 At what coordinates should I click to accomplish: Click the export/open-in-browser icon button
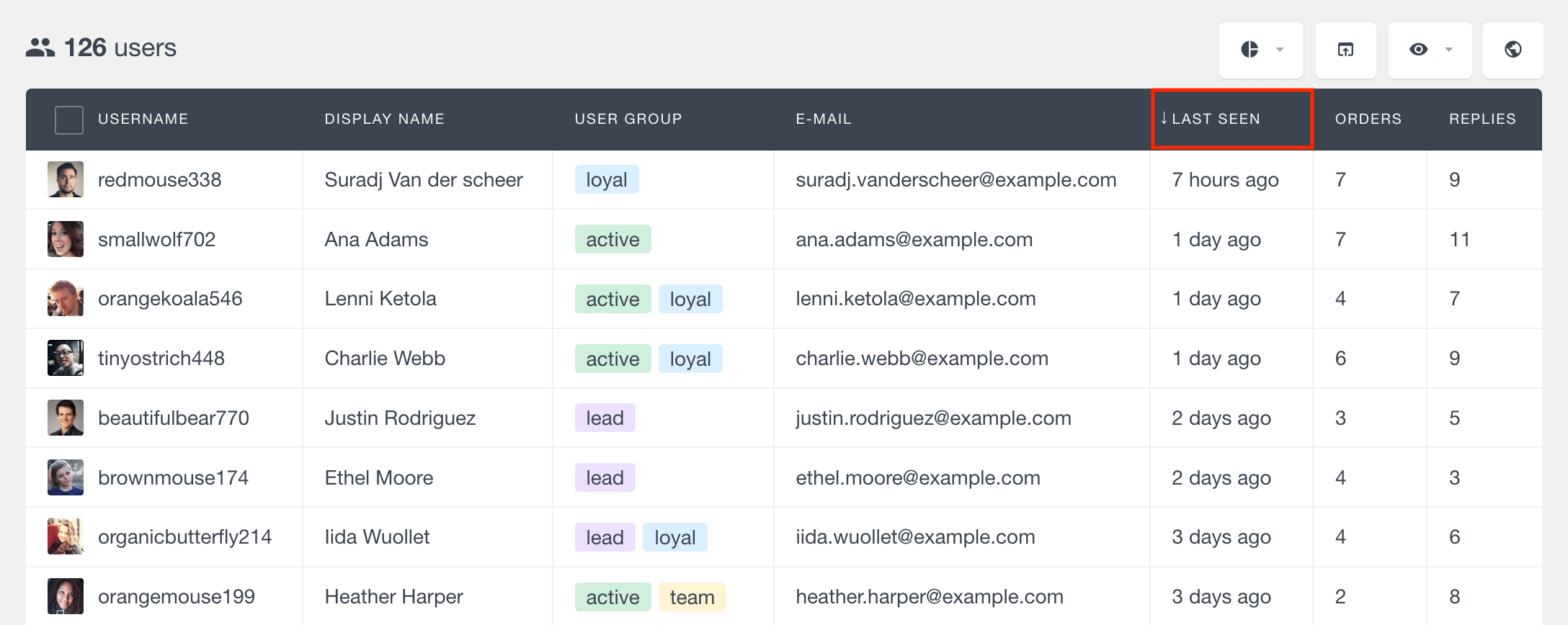pyautogui.click(x=1345, y=50)
